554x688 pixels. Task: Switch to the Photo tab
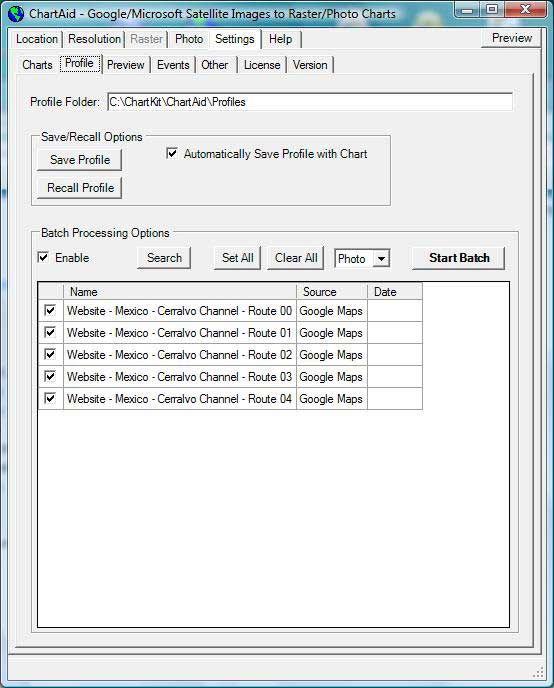189,39
